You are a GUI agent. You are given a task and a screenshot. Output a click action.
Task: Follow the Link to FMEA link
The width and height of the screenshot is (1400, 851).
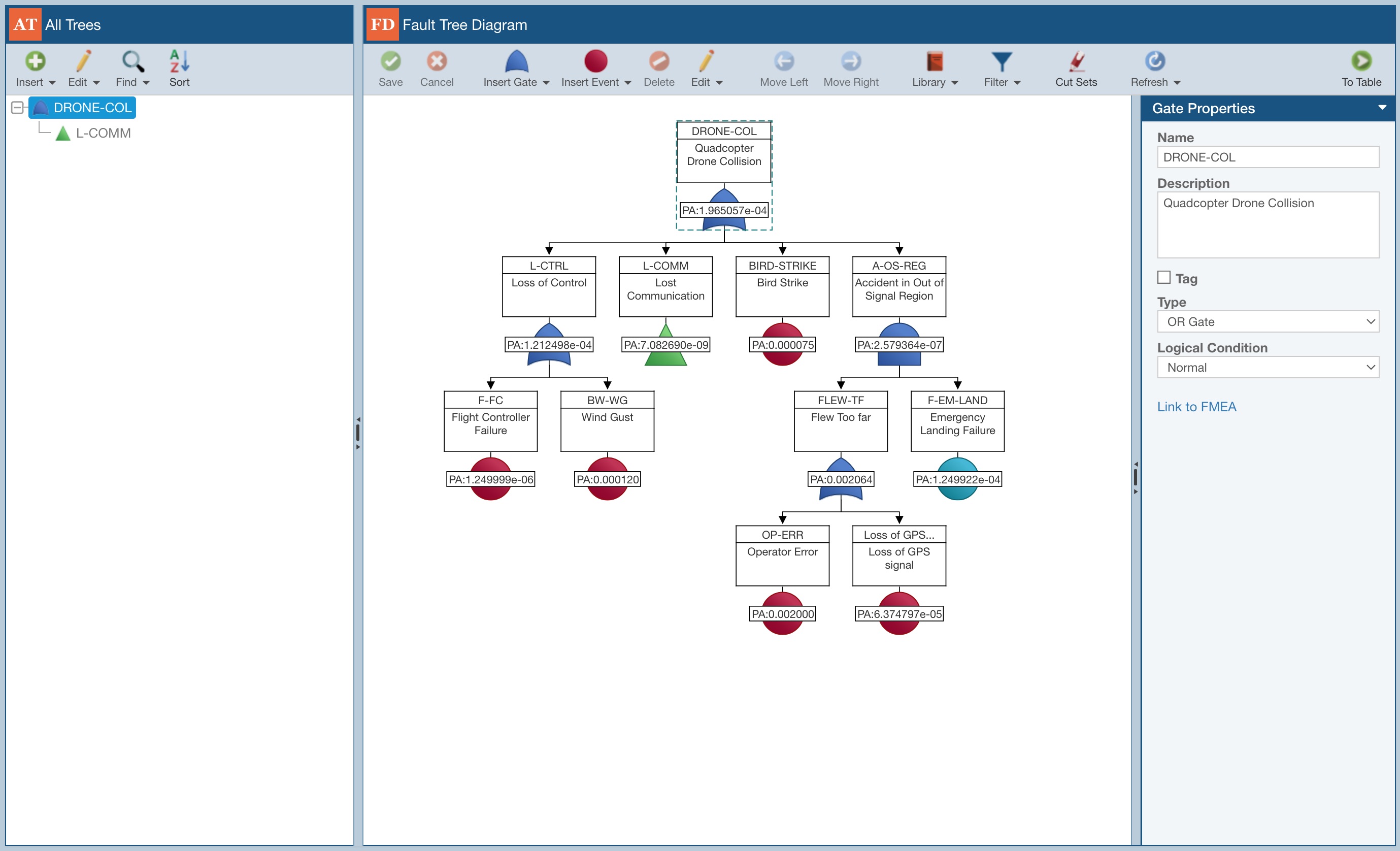(x=1196, y=407)
